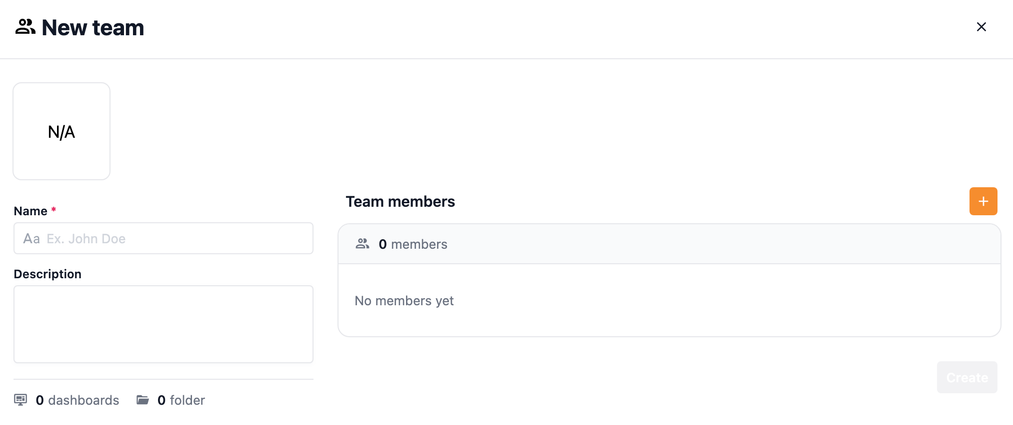Click the red required asterisk next to Name
This screenshot has height=425, width=1013.
coord(54,211)
